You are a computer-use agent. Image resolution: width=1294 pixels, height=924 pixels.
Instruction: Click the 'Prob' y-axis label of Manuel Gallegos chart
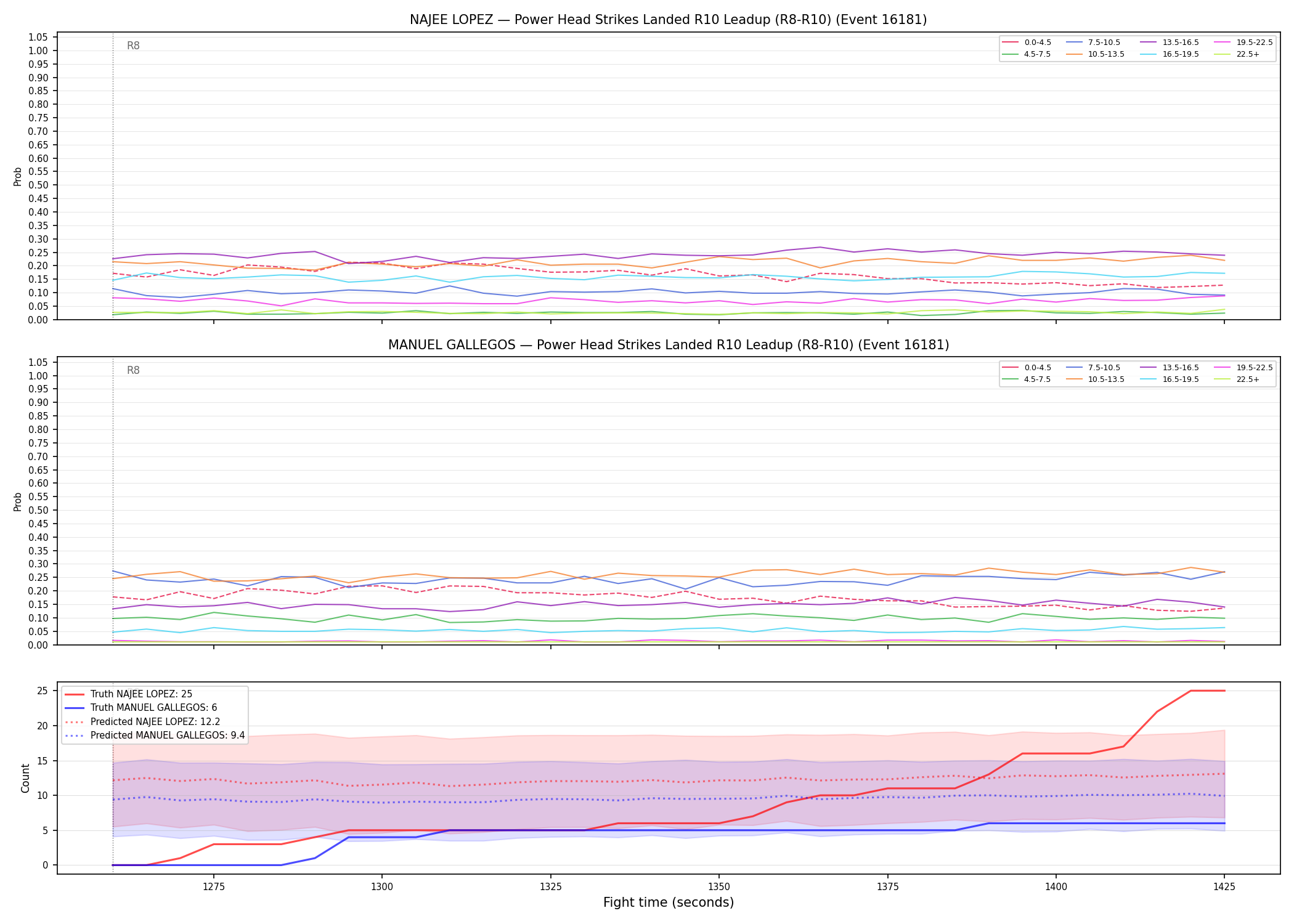[18, 501]
